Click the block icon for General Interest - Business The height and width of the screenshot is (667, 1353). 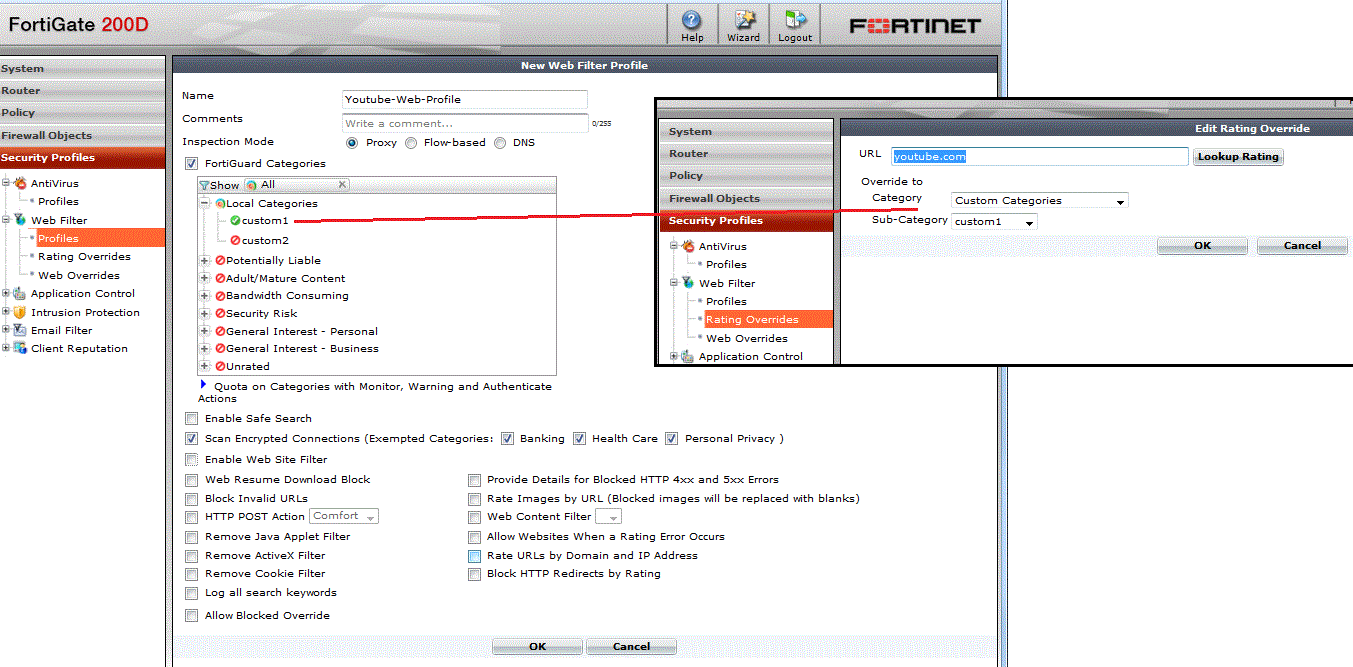pyautogui.click(x=219, y=349)
